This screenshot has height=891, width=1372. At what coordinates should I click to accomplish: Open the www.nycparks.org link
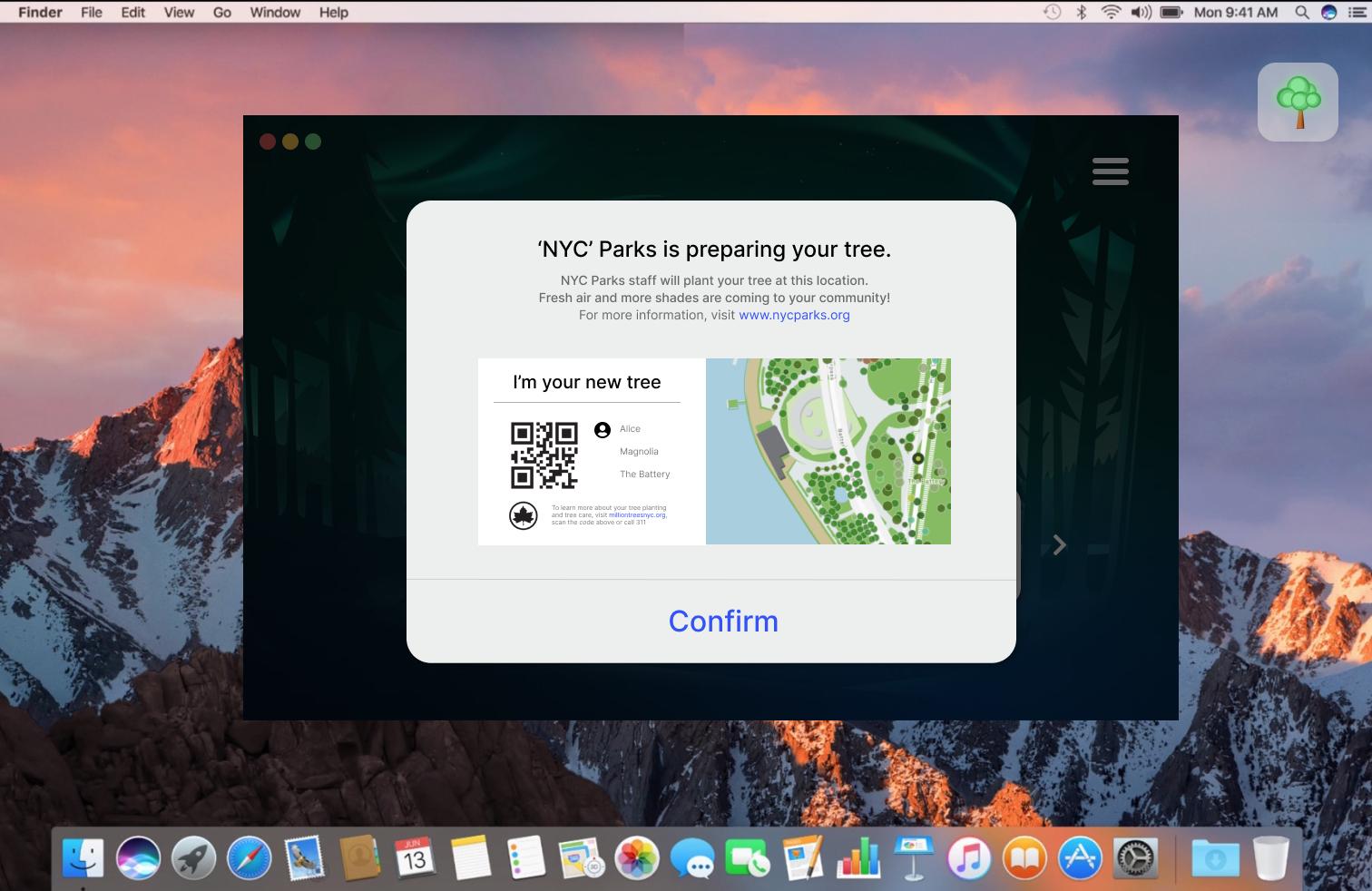(x=794, y=315)
